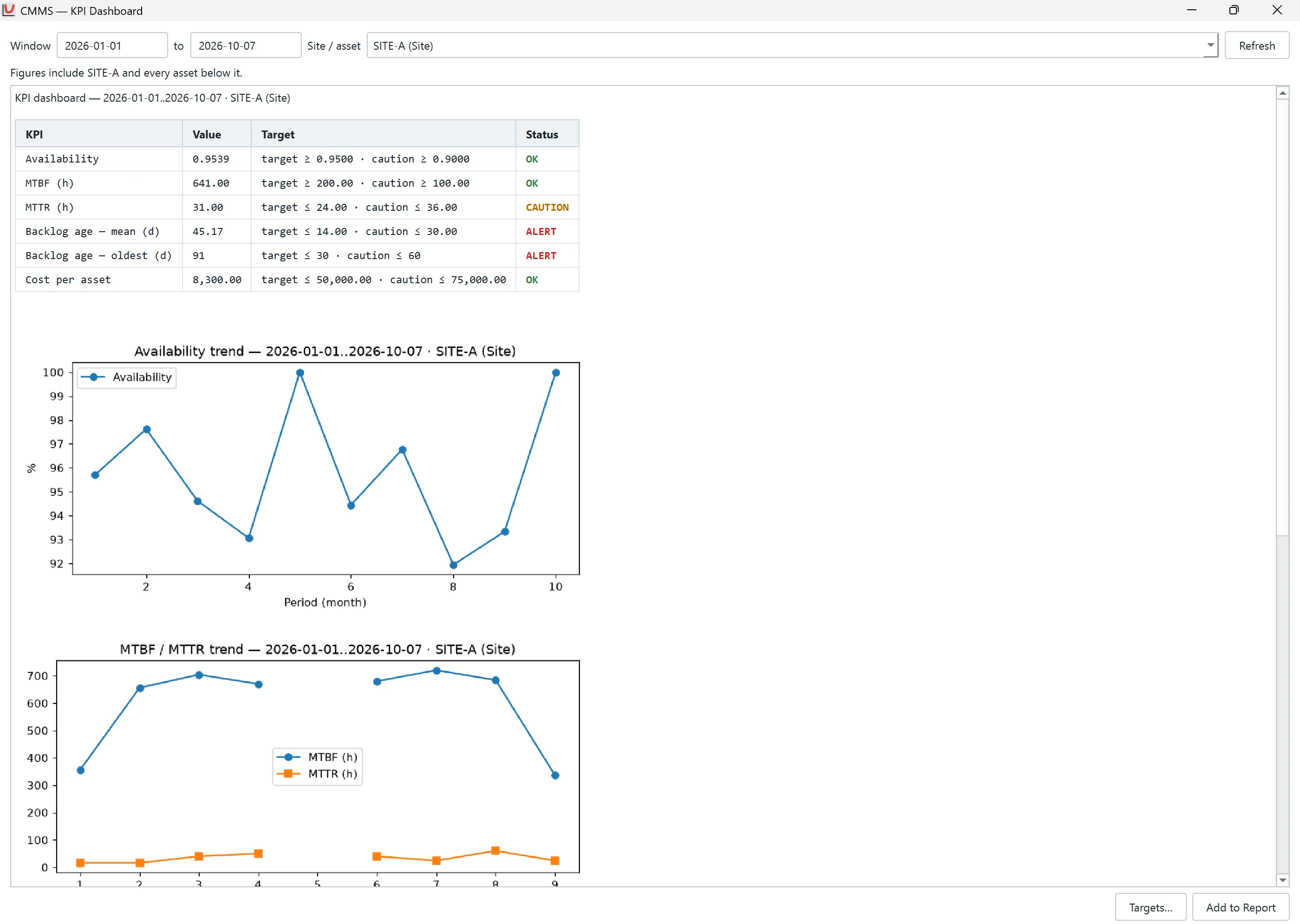This screenshot has width=1300, height=924.
Task: Click the MTTR value 31.00
Action: (208, 207)
